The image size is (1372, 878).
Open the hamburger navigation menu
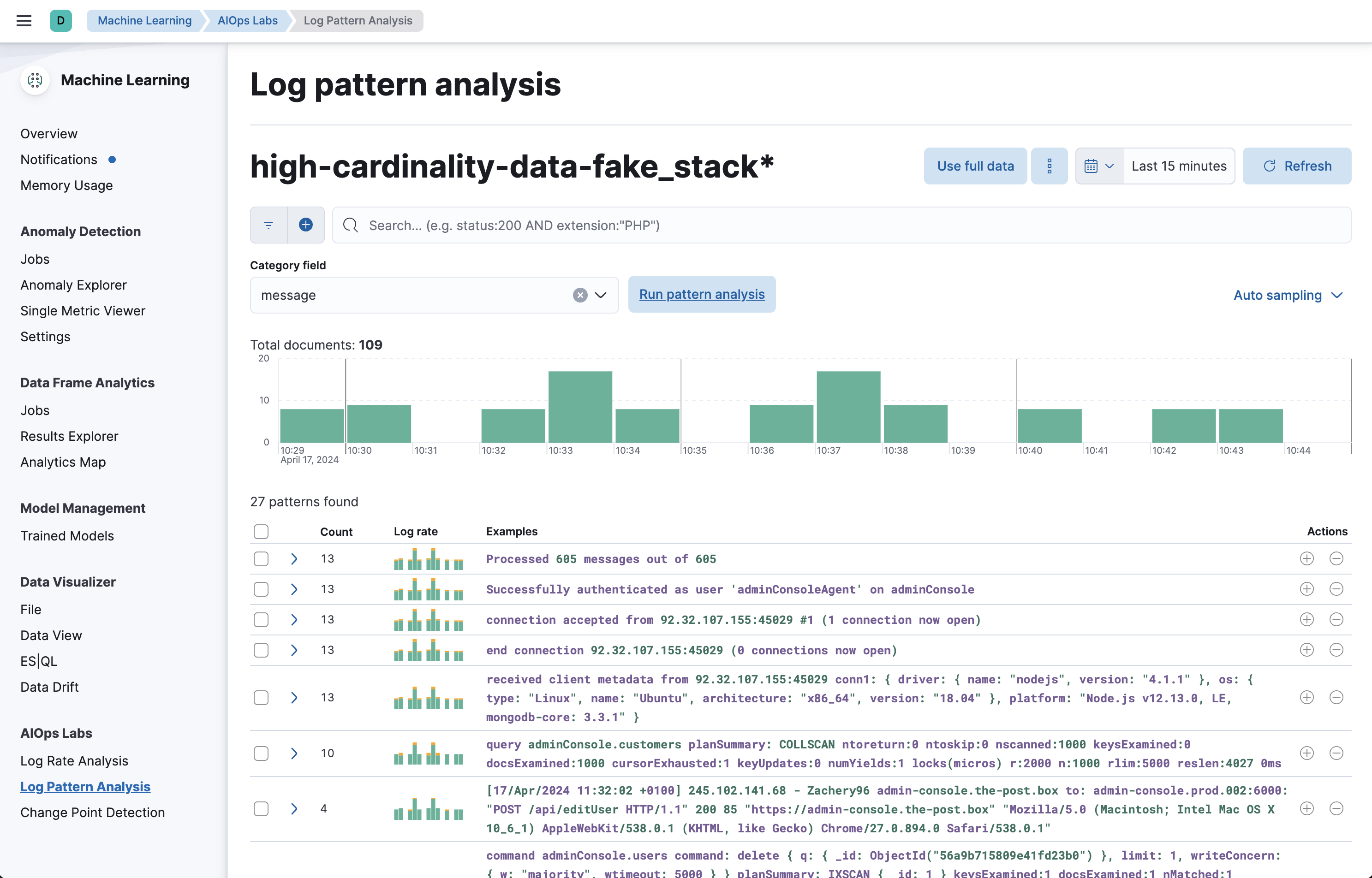[24, 21]
